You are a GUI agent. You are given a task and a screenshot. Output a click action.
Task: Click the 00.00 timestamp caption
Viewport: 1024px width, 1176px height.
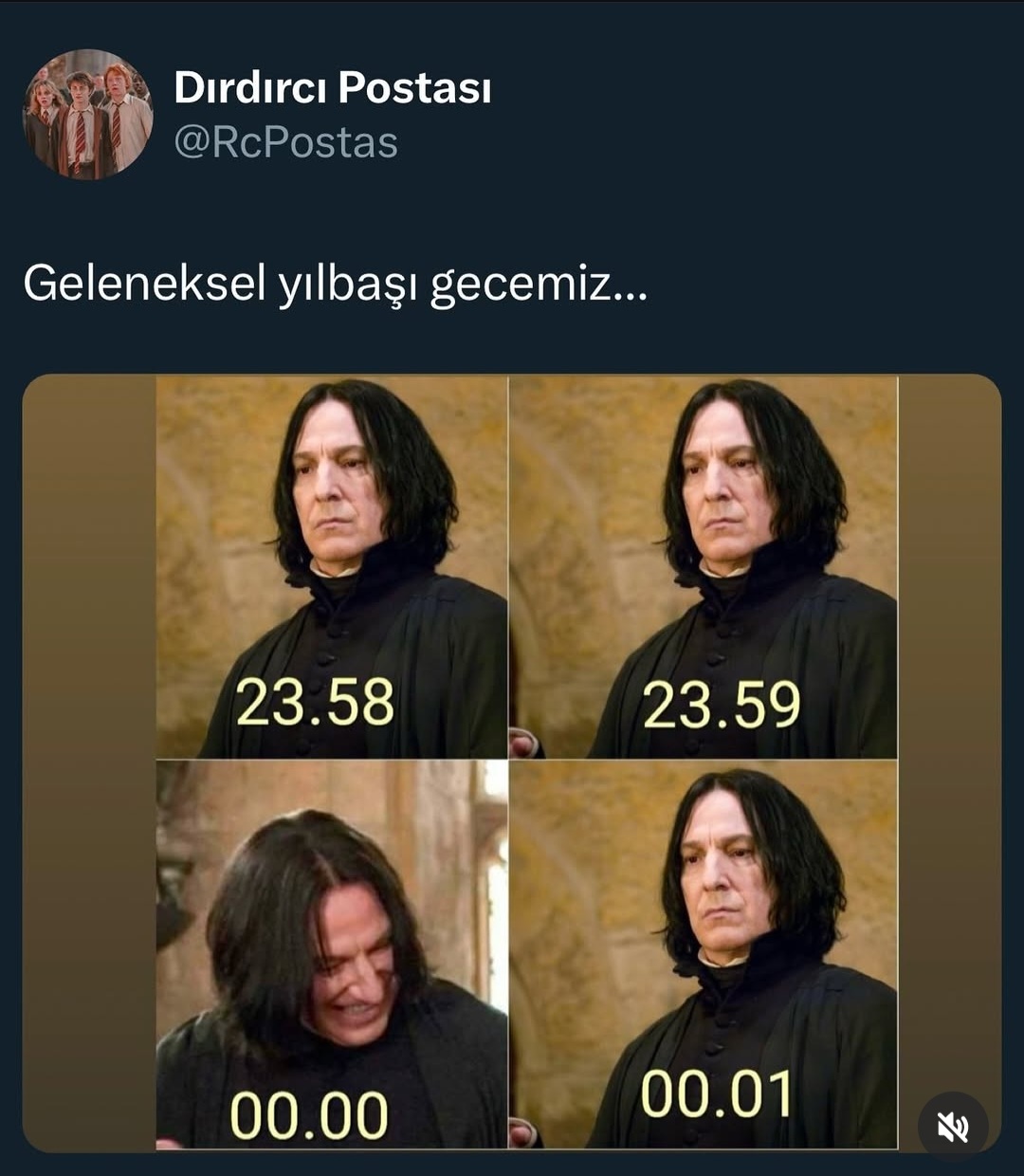click(x=309, y=1114)
